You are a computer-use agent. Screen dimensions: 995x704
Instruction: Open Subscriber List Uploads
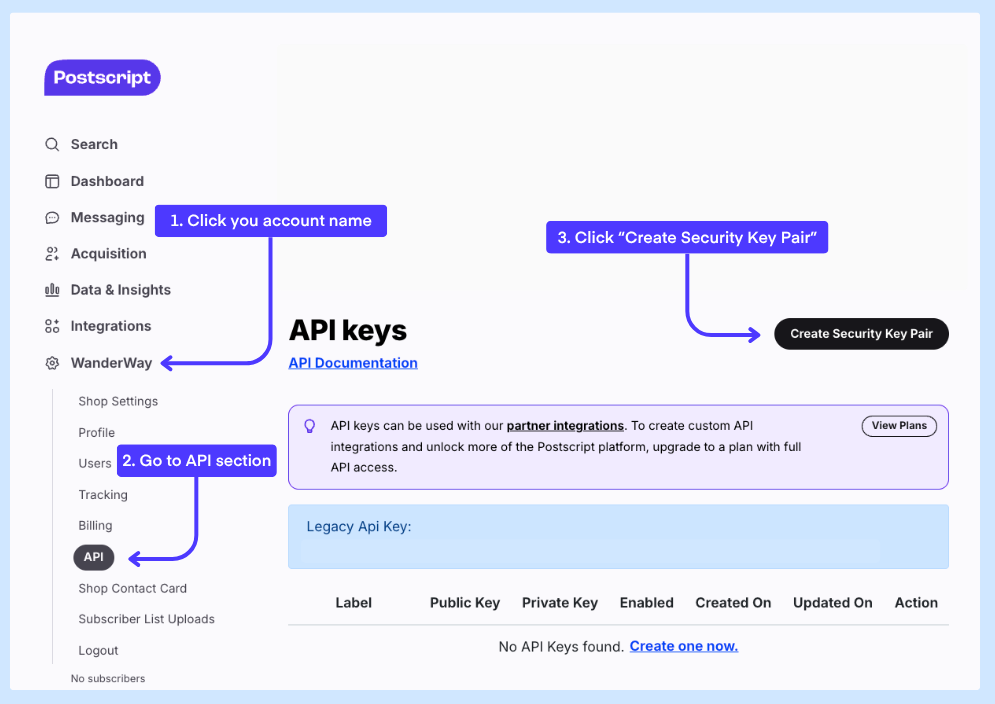(147, 619)
